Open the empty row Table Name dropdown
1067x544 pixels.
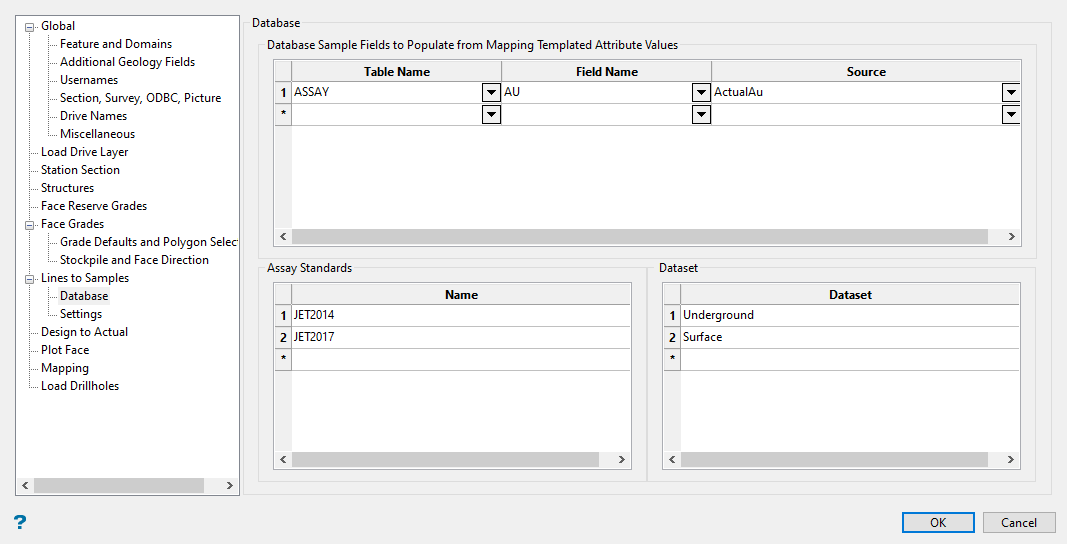tap(491, 115)
